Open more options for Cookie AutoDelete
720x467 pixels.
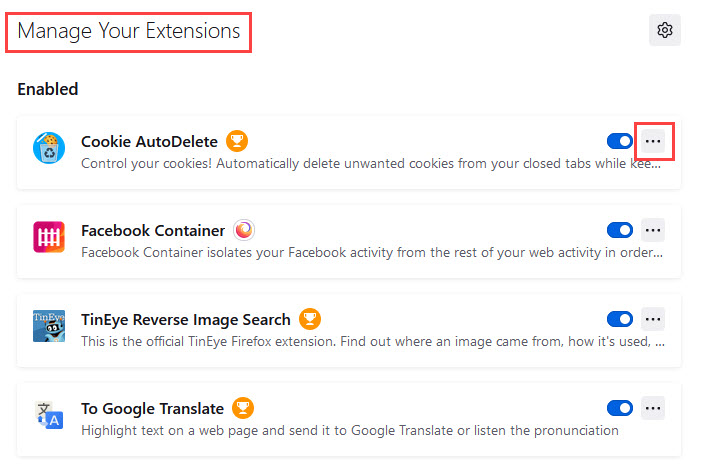tap(653, 142)
